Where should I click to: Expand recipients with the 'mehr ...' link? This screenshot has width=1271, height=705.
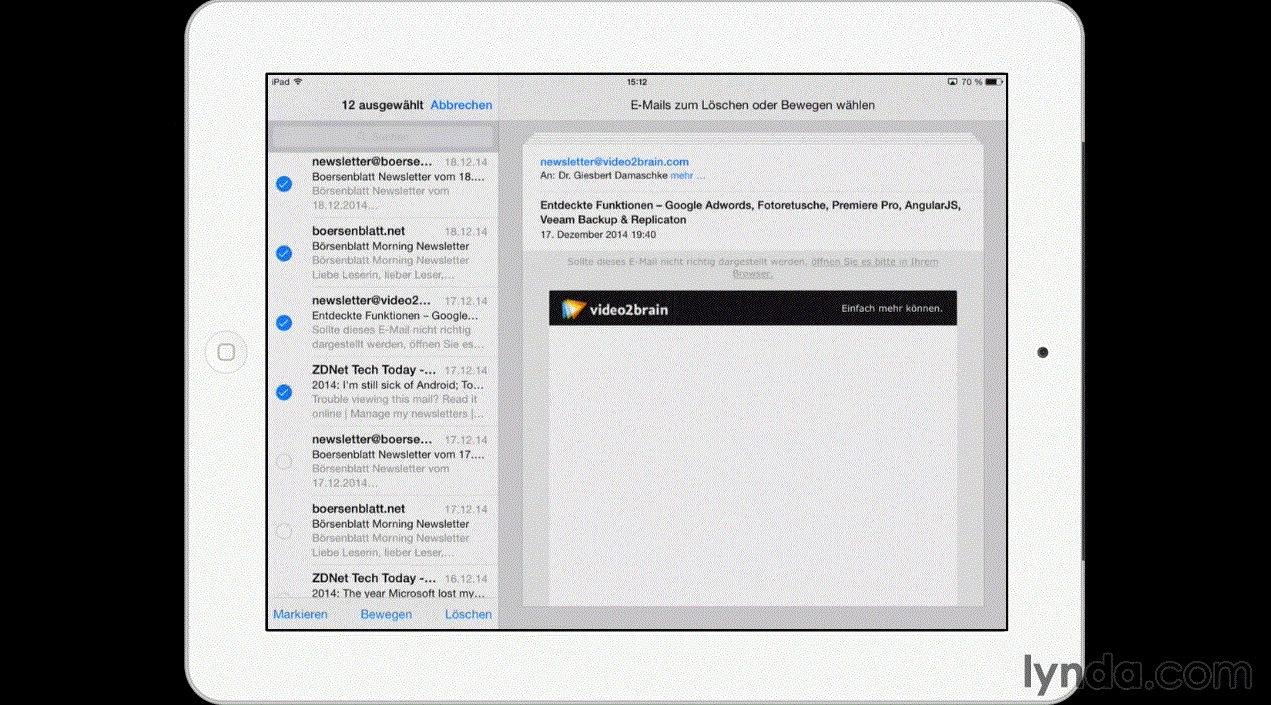(688, 175)
